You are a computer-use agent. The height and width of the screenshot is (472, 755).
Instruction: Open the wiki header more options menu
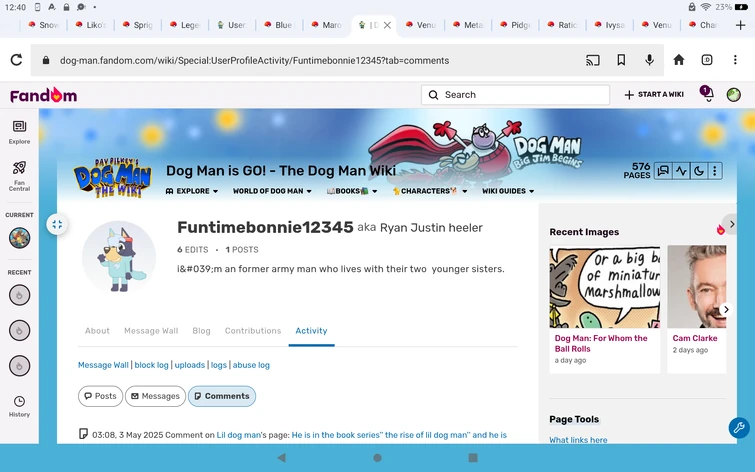coord(715,171)
